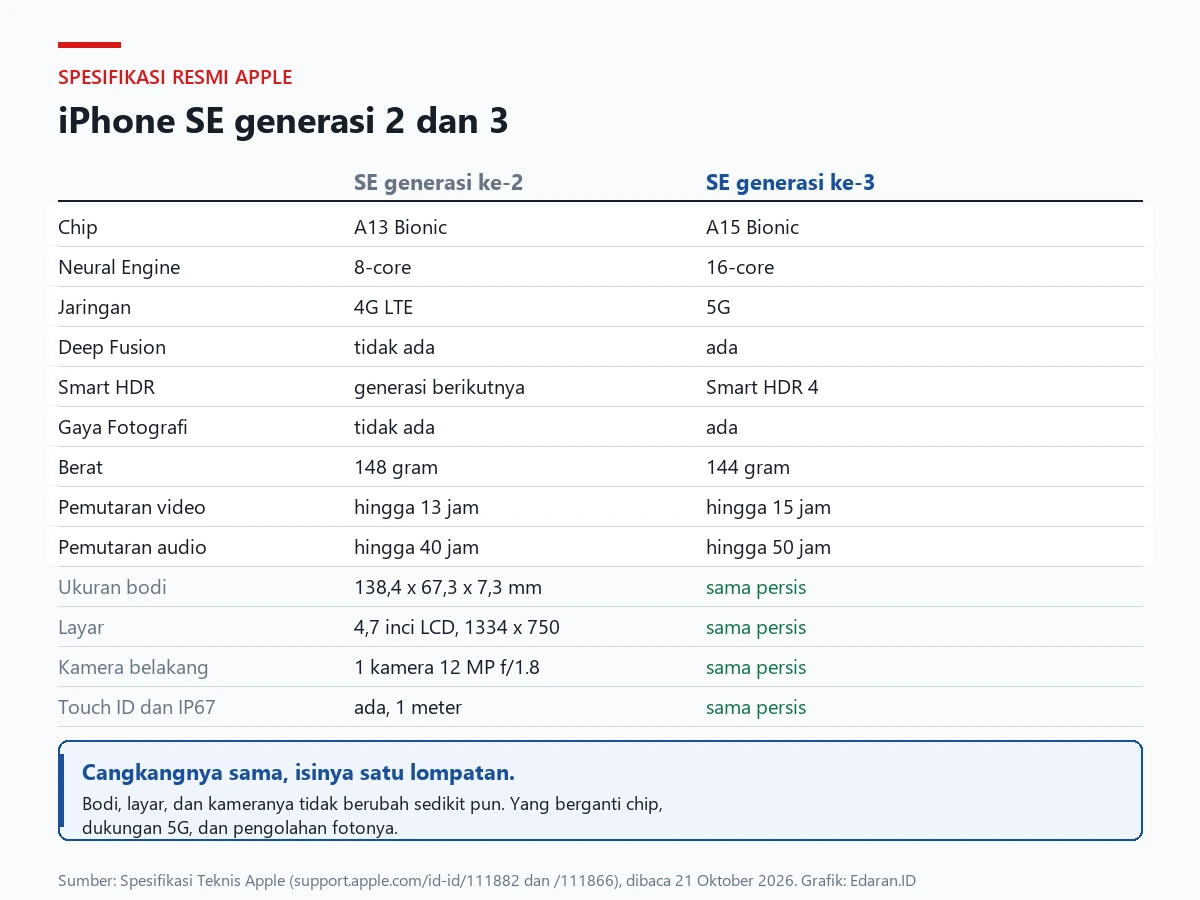Click "sama persis" in the Layar row

(x=756, y=627)
